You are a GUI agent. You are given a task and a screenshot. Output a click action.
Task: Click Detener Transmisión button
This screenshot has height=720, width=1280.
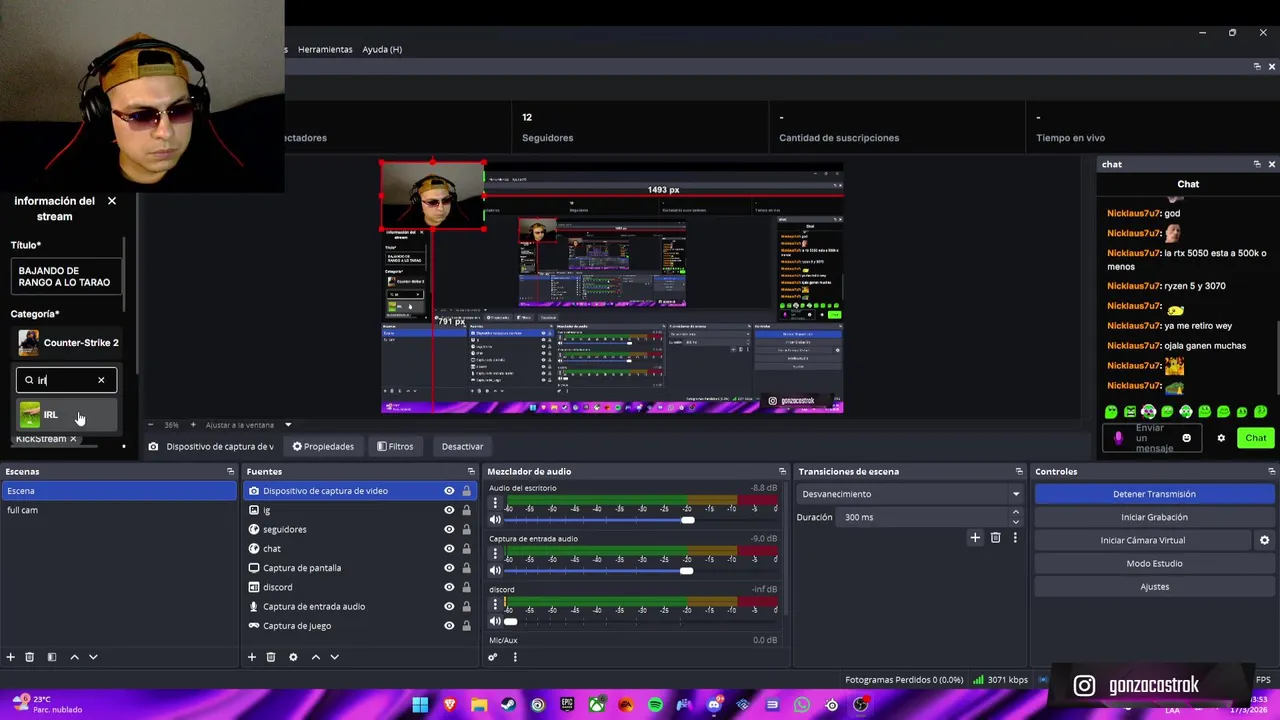click(x=1154, y=494)
